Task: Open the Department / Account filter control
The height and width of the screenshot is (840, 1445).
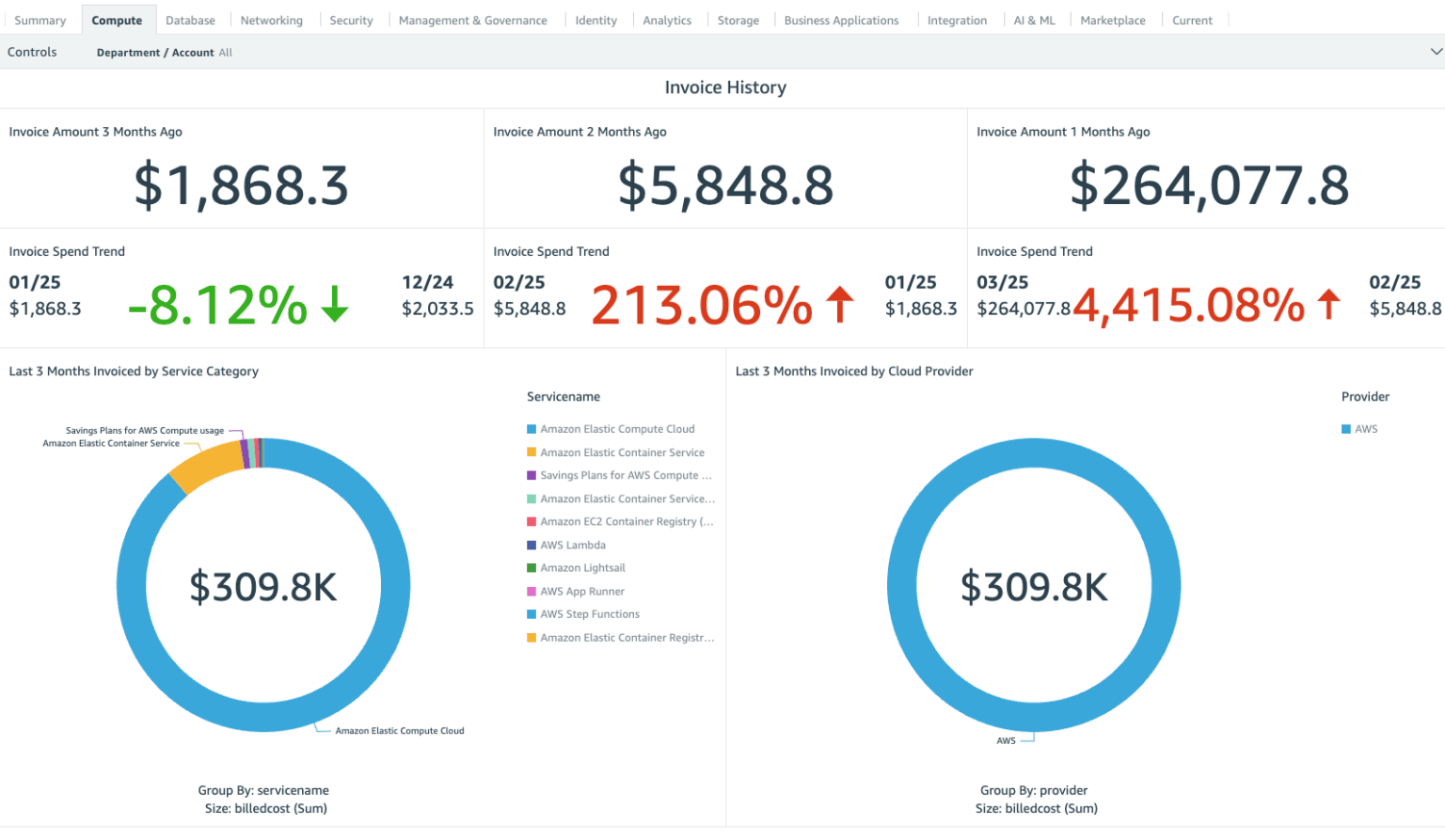Action: (x=164, y=52)
